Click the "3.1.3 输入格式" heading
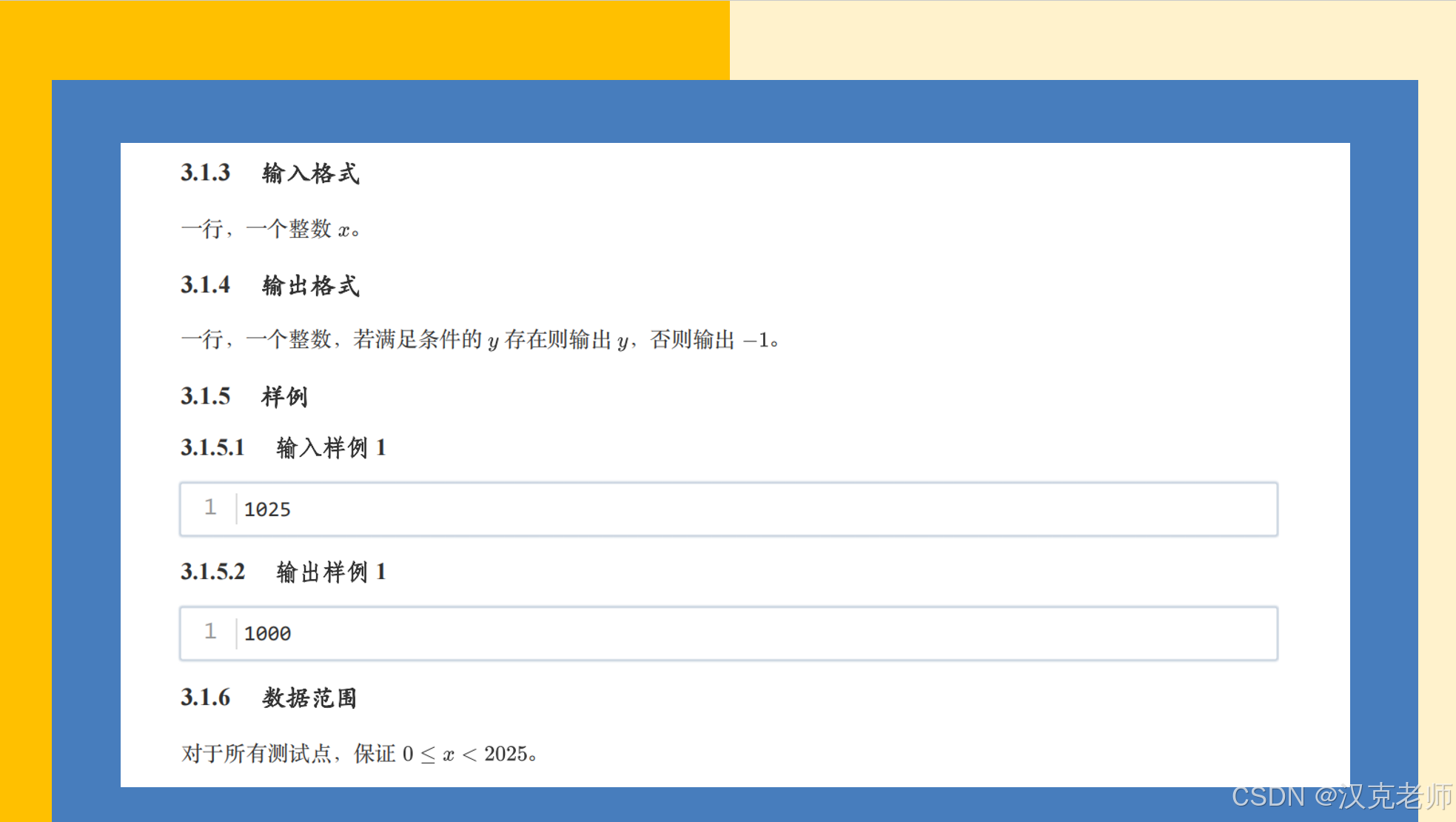Viewport: 1456px width, 822px height. tap(270, 173)
